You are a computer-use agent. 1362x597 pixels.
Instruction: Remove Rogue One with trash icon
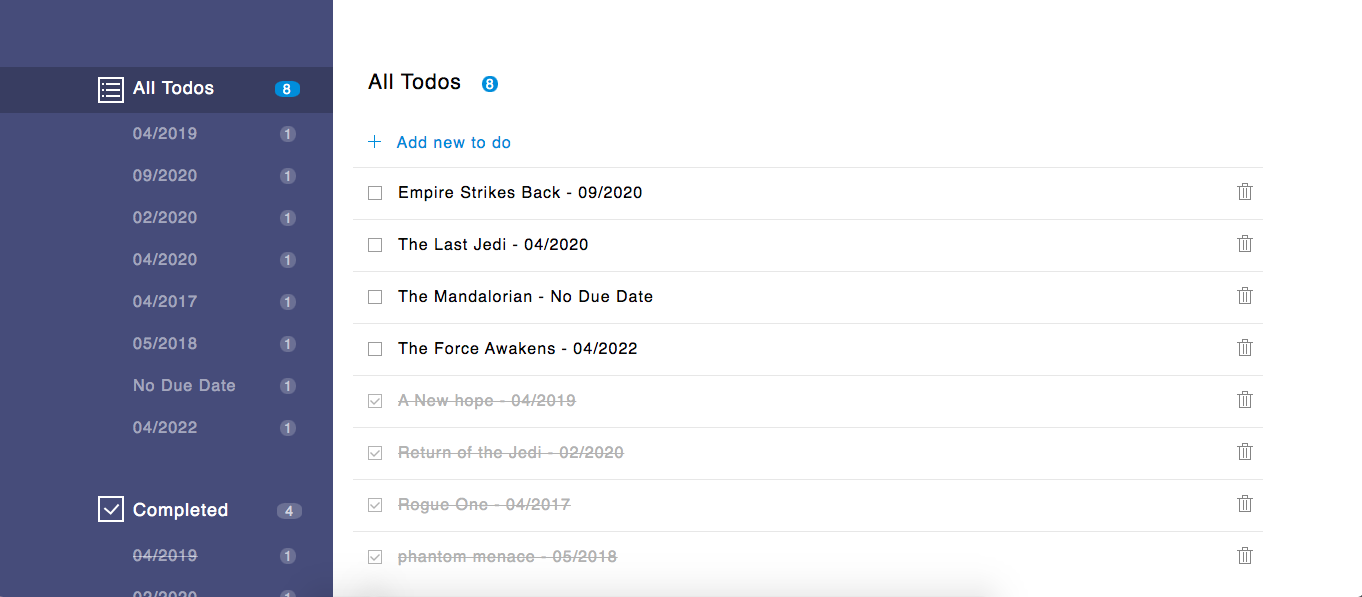click(x=1245, y=504)
